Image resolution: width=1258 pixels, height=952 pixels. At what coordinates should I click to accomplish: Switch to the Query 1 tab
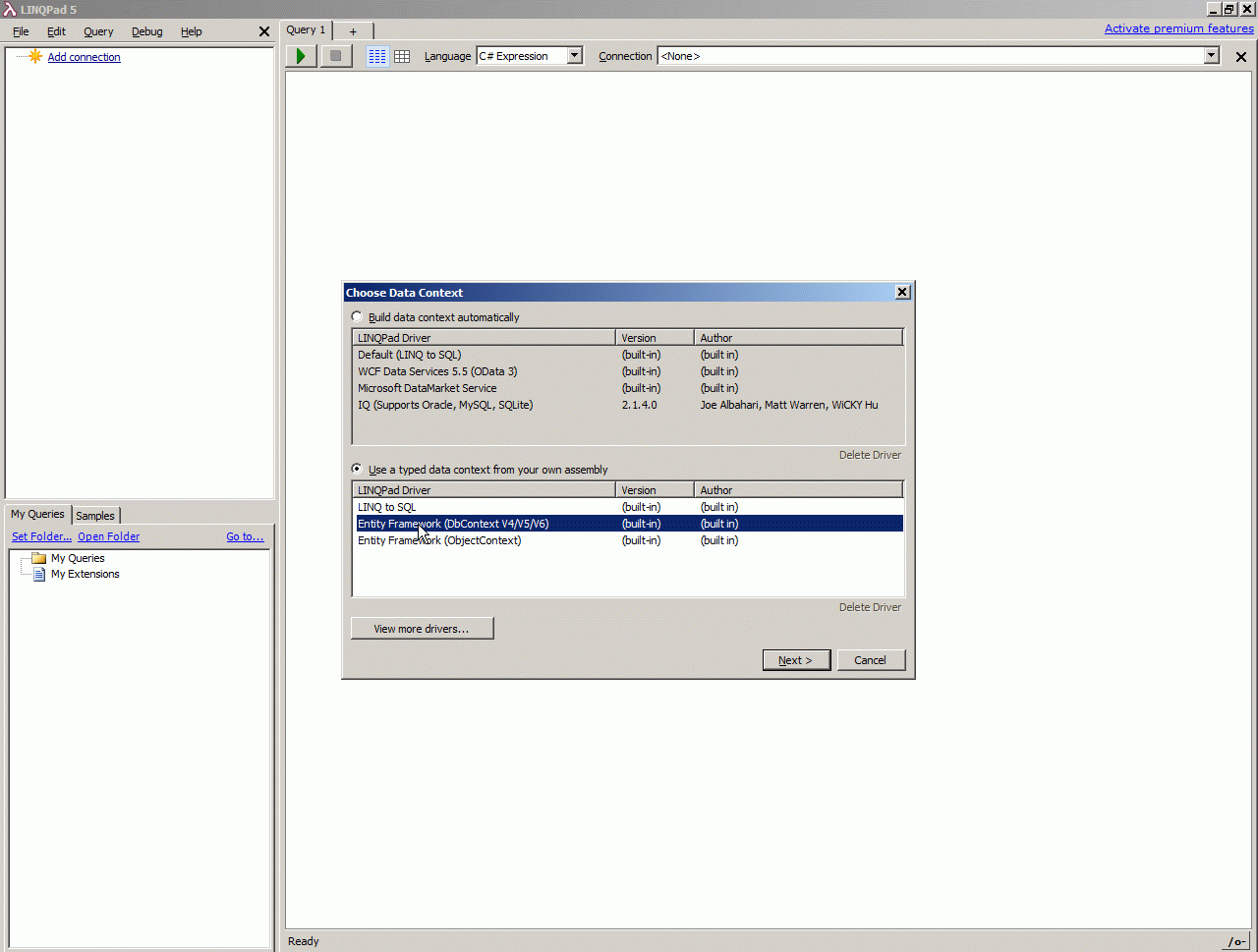pos(307,30)
